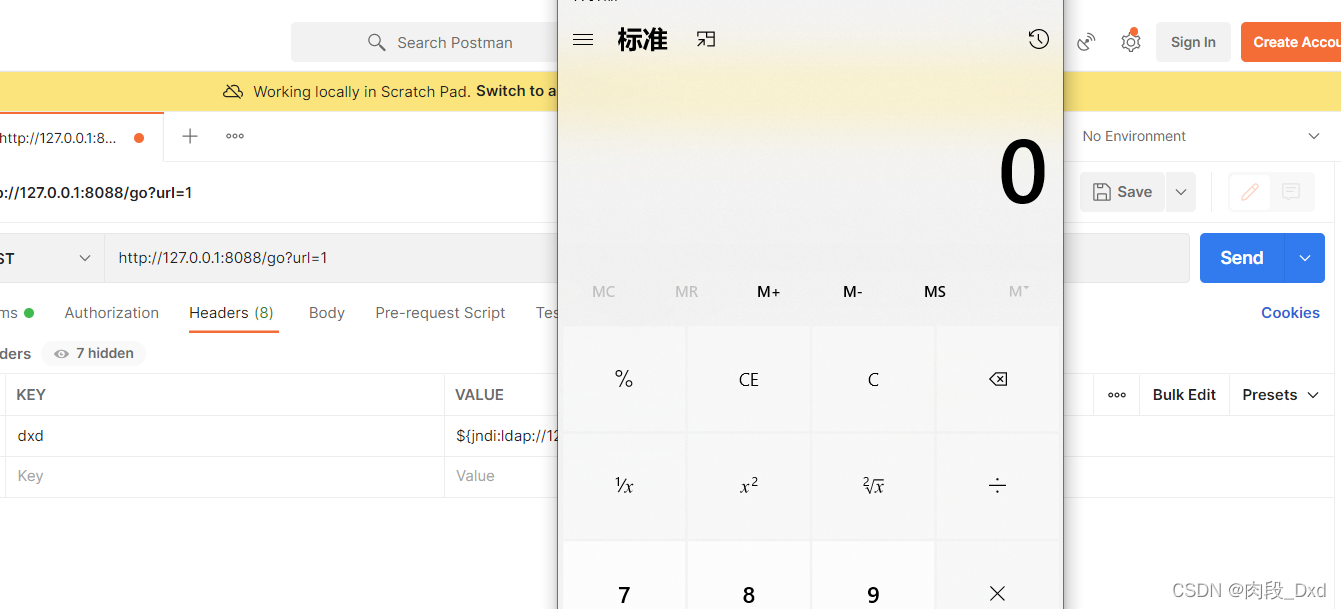This screenshot has width=1341, height=609.
Task: Click the M- memory subtract button
Action: [852, 292]
